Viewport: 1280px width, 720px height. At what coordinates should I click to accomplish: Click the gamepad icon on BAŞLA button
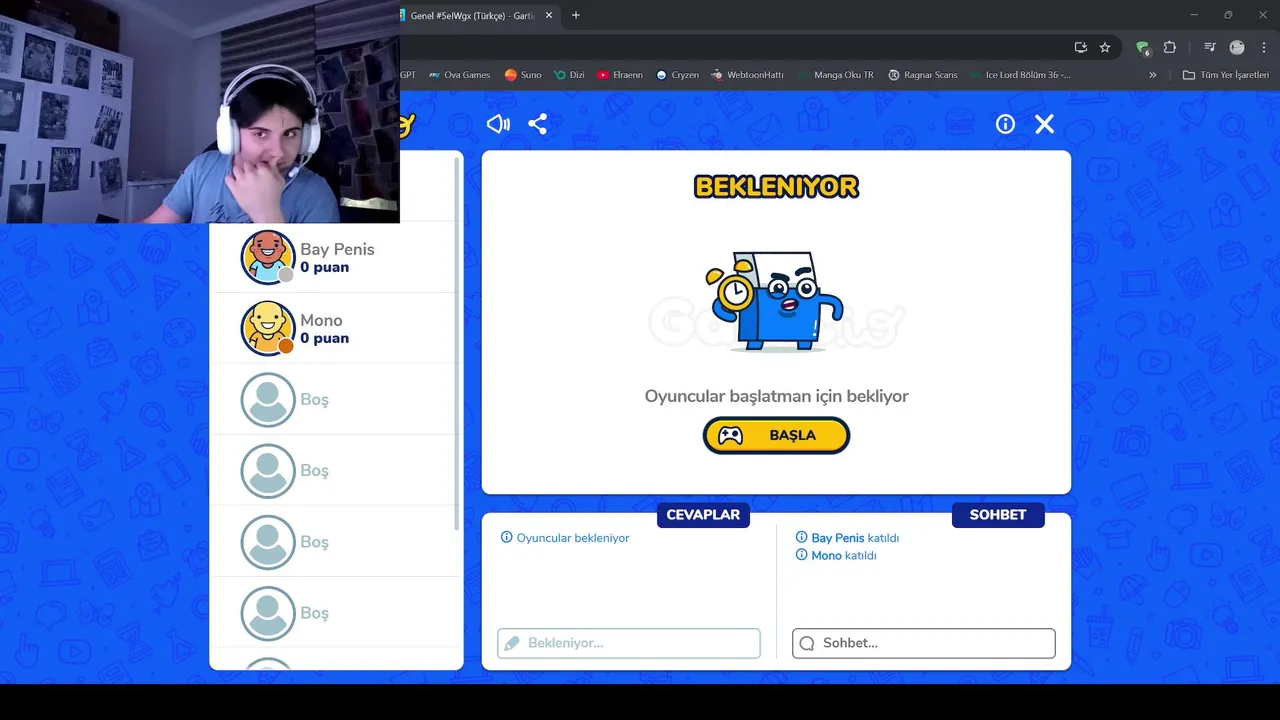731,435
